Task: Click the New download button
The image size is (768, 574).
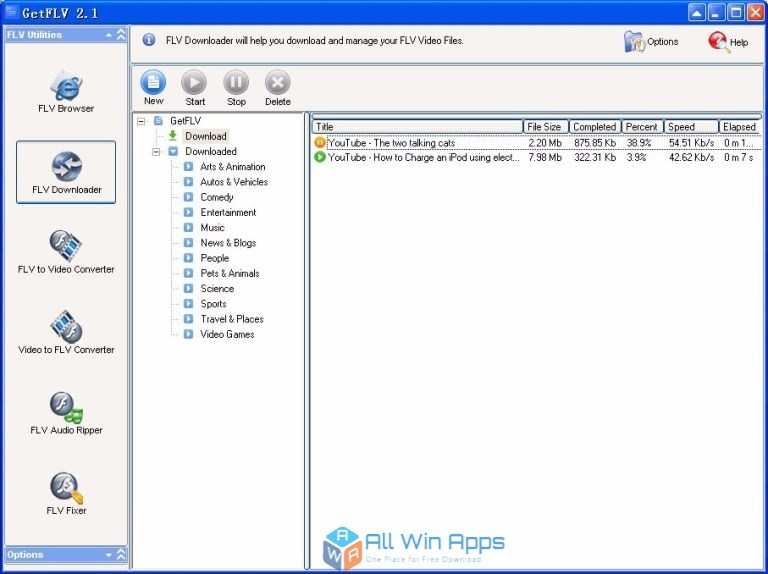Action: click(x=153, y=88)
